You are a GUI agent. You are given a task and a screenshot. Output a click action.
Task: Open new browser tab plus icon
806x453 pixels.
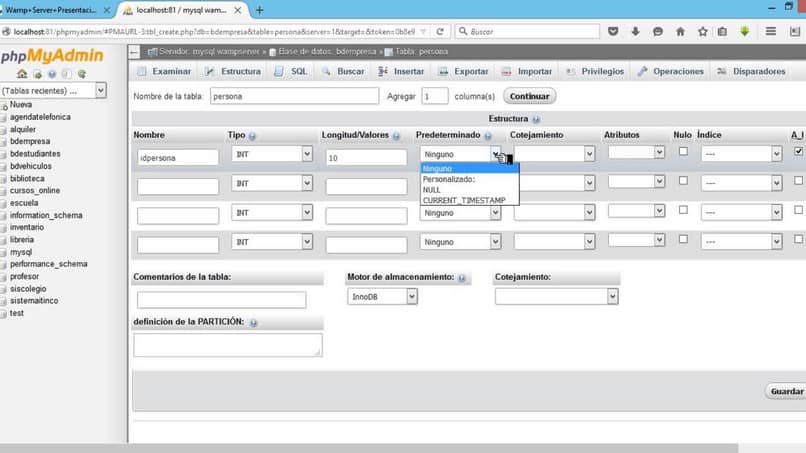pos(260,10)
